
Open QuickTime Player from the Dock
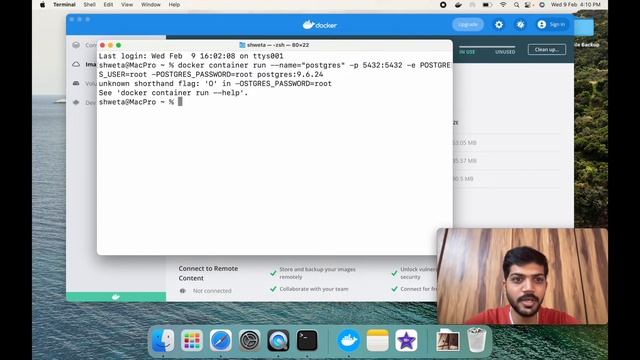278,340
